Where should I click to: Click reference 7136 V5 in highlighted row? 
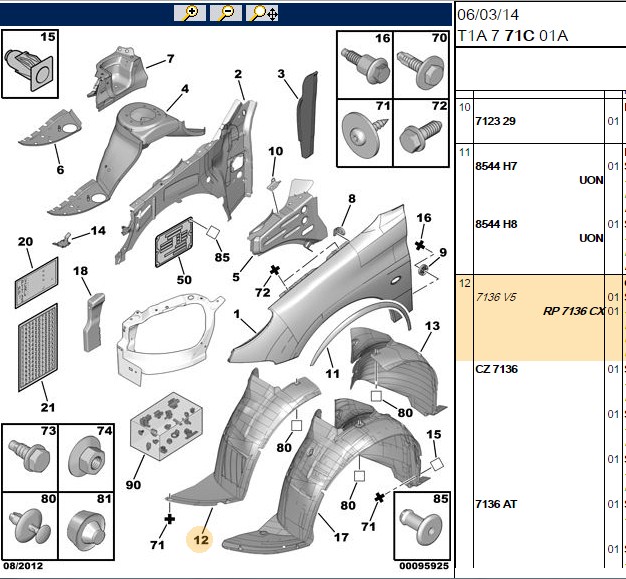point(496,297)
